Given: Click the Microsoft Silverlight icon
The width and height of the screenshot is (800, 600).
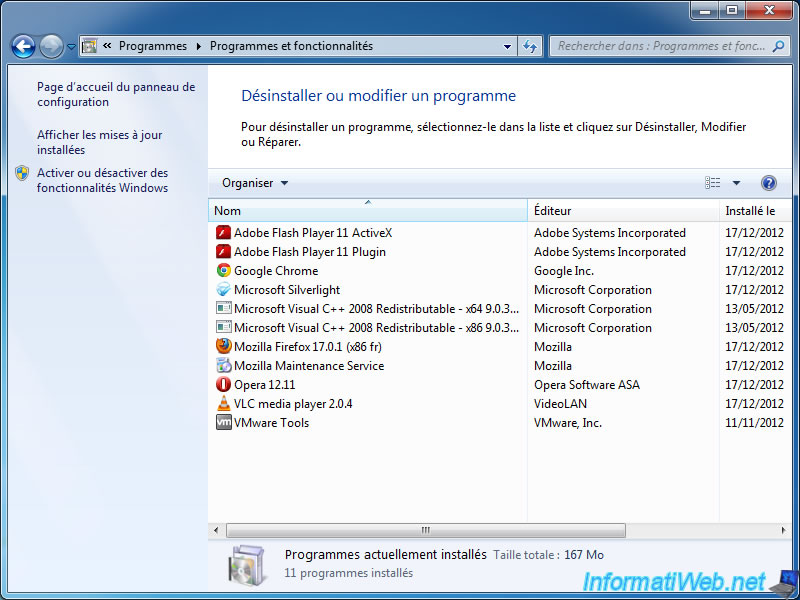Looking at the screenshot, I should (223, 290).
